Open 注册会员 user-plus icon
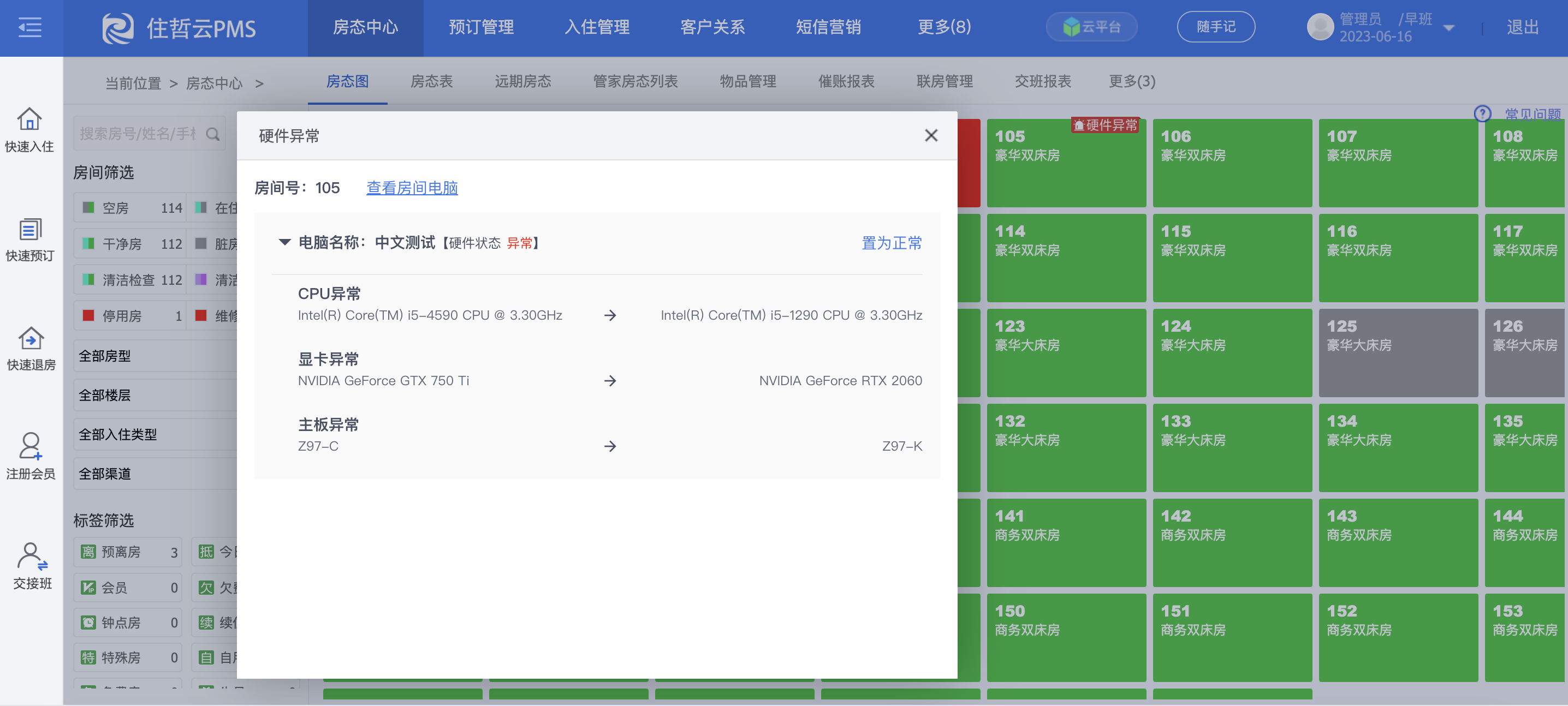 30,446
